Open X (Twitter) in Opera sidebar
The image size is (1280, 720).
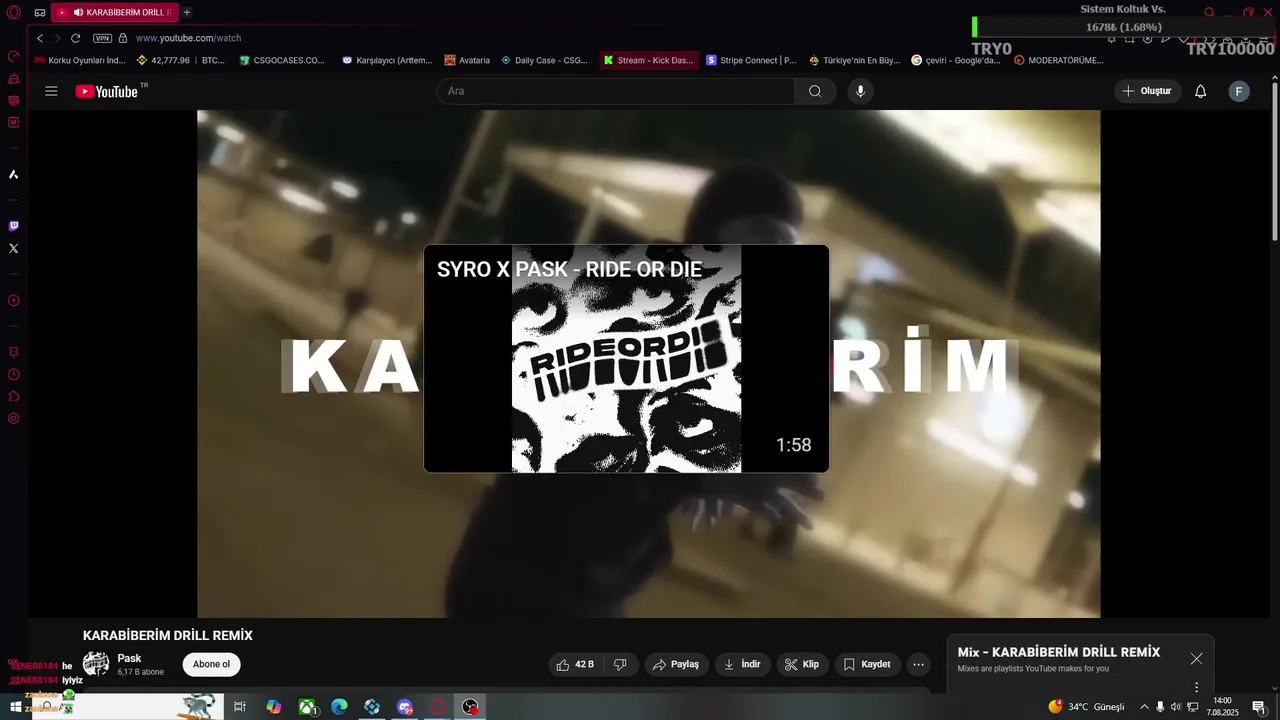point(13,248)
